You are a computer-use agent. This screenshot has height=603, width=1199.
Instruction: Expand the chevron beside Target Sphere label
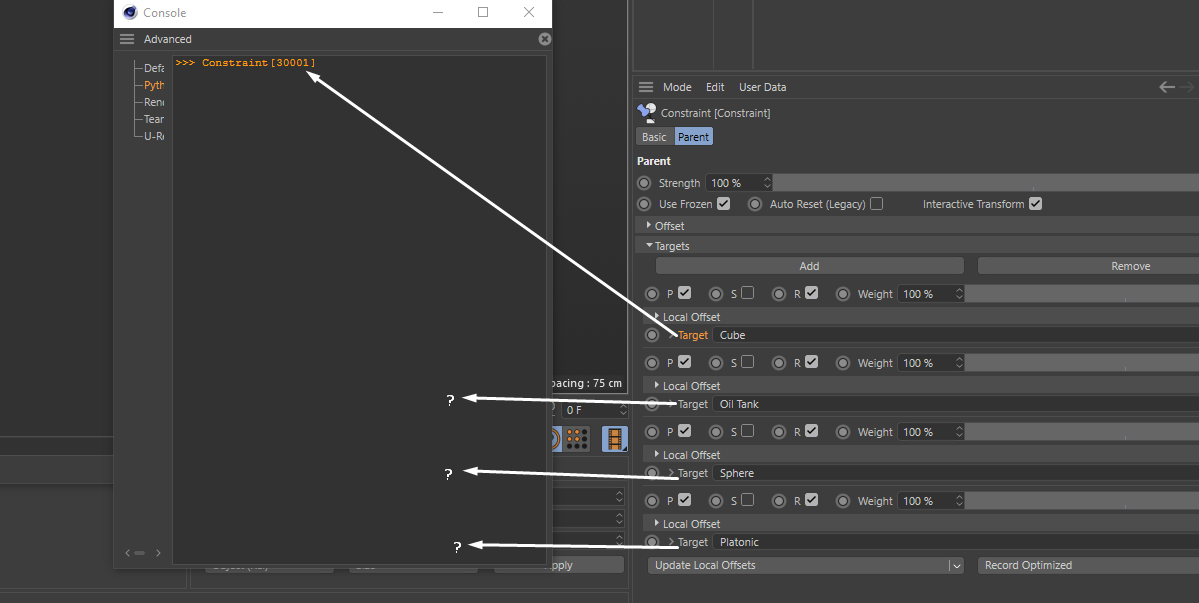[x=671, y=473]
